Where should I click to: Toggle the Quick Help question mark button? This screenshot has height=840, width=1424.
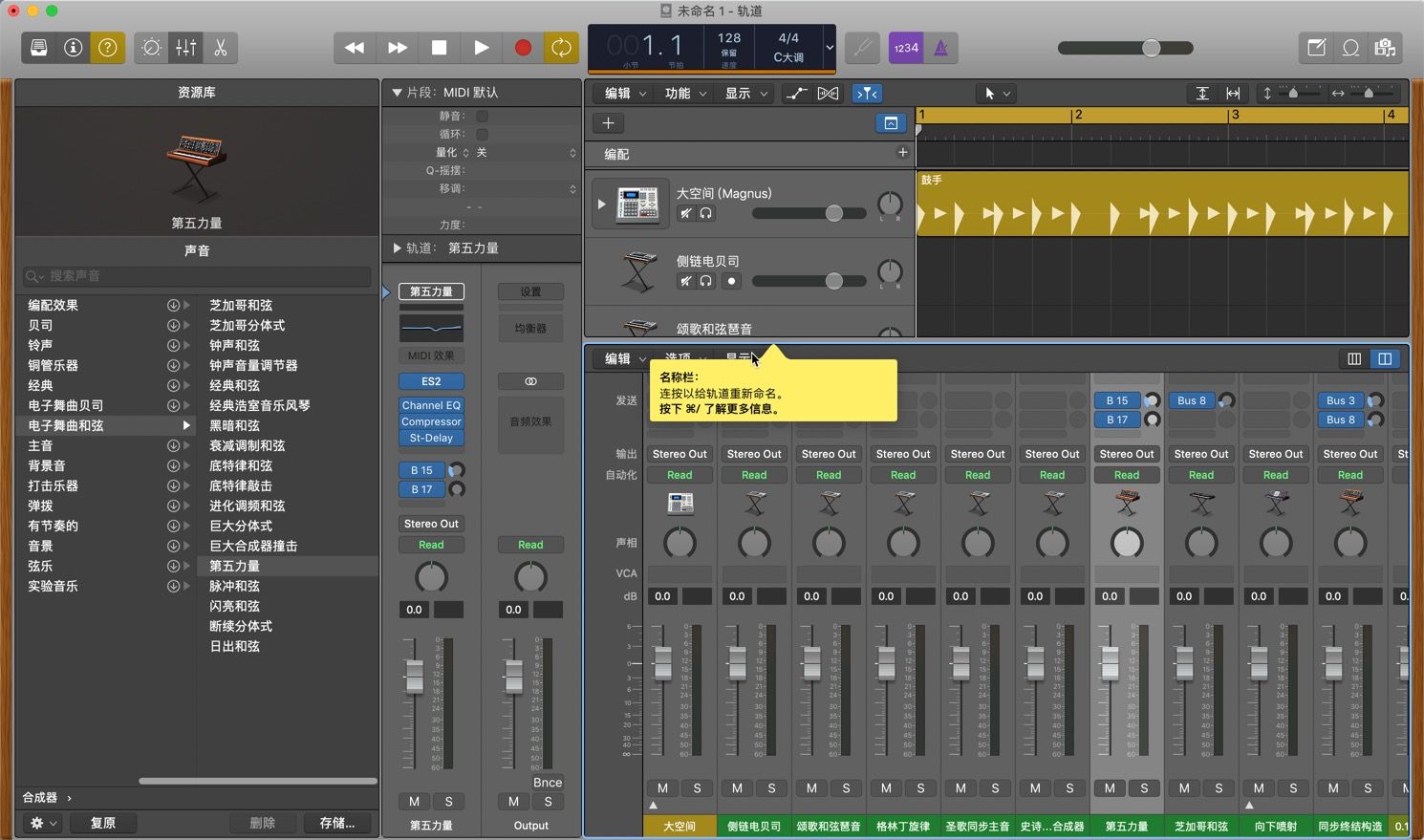(107, 48)
